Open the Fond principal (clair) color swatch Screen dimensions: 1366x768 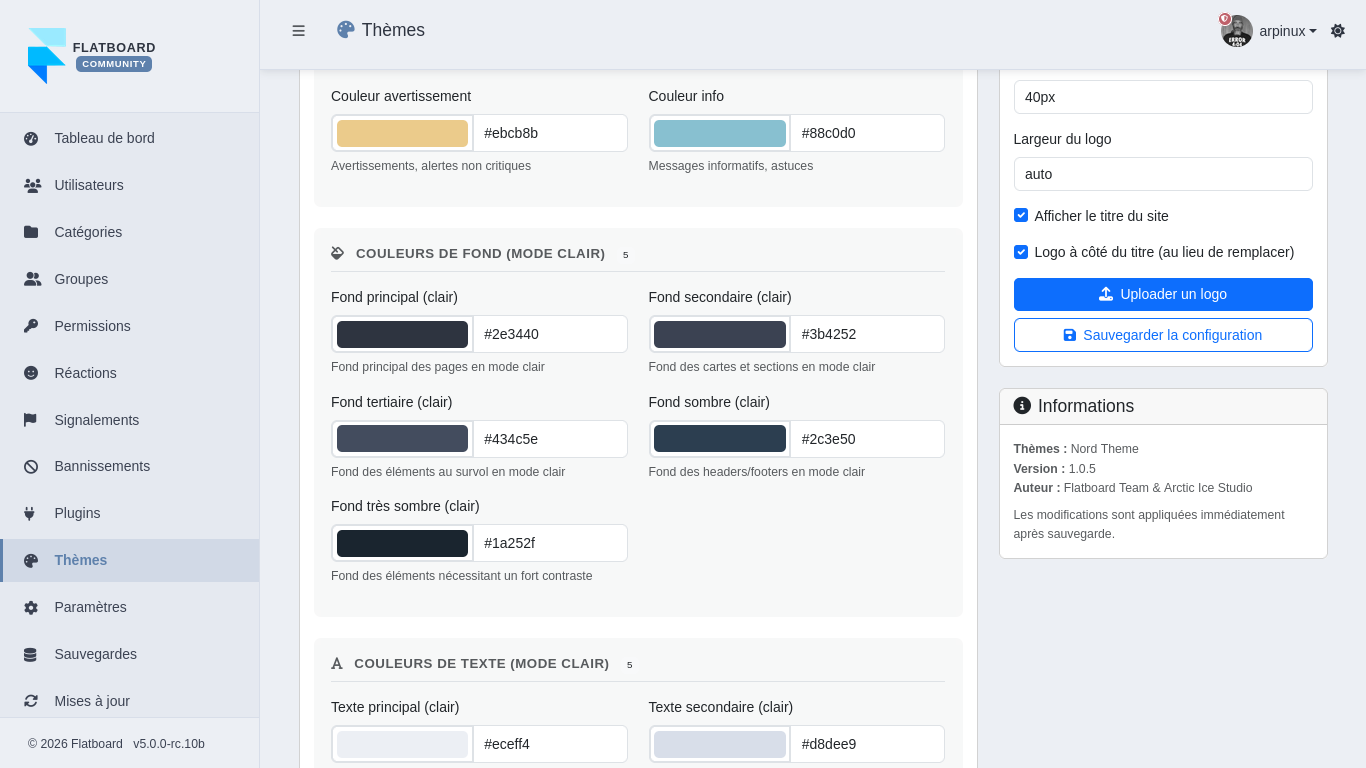pos(402,334)
